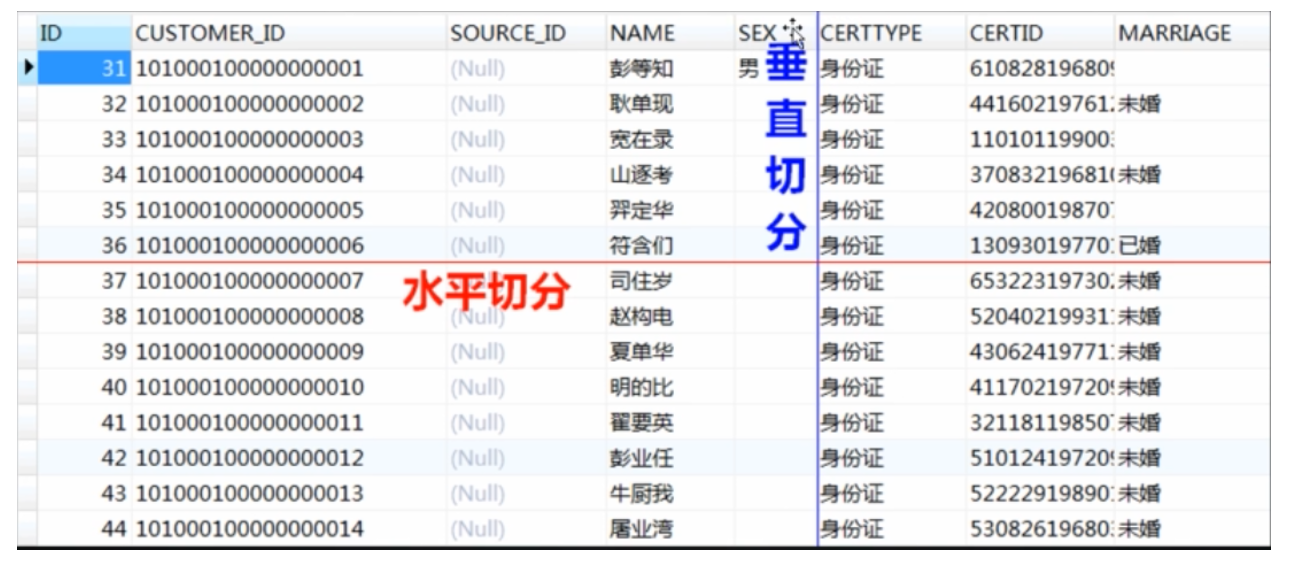Select CERTID cell beginning 11010119900

click(1040, 139)
